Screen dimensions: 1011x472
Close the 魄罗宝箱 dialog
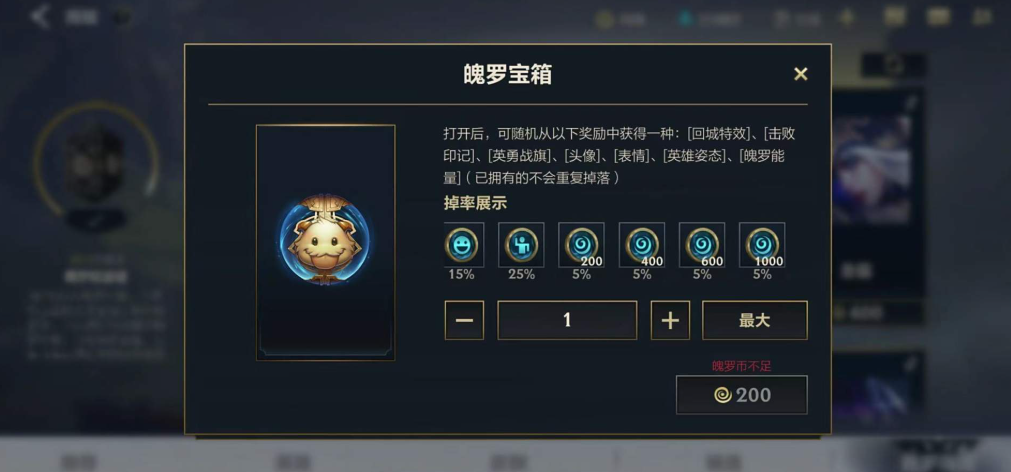pyautogui.click(x=800, y=74)
